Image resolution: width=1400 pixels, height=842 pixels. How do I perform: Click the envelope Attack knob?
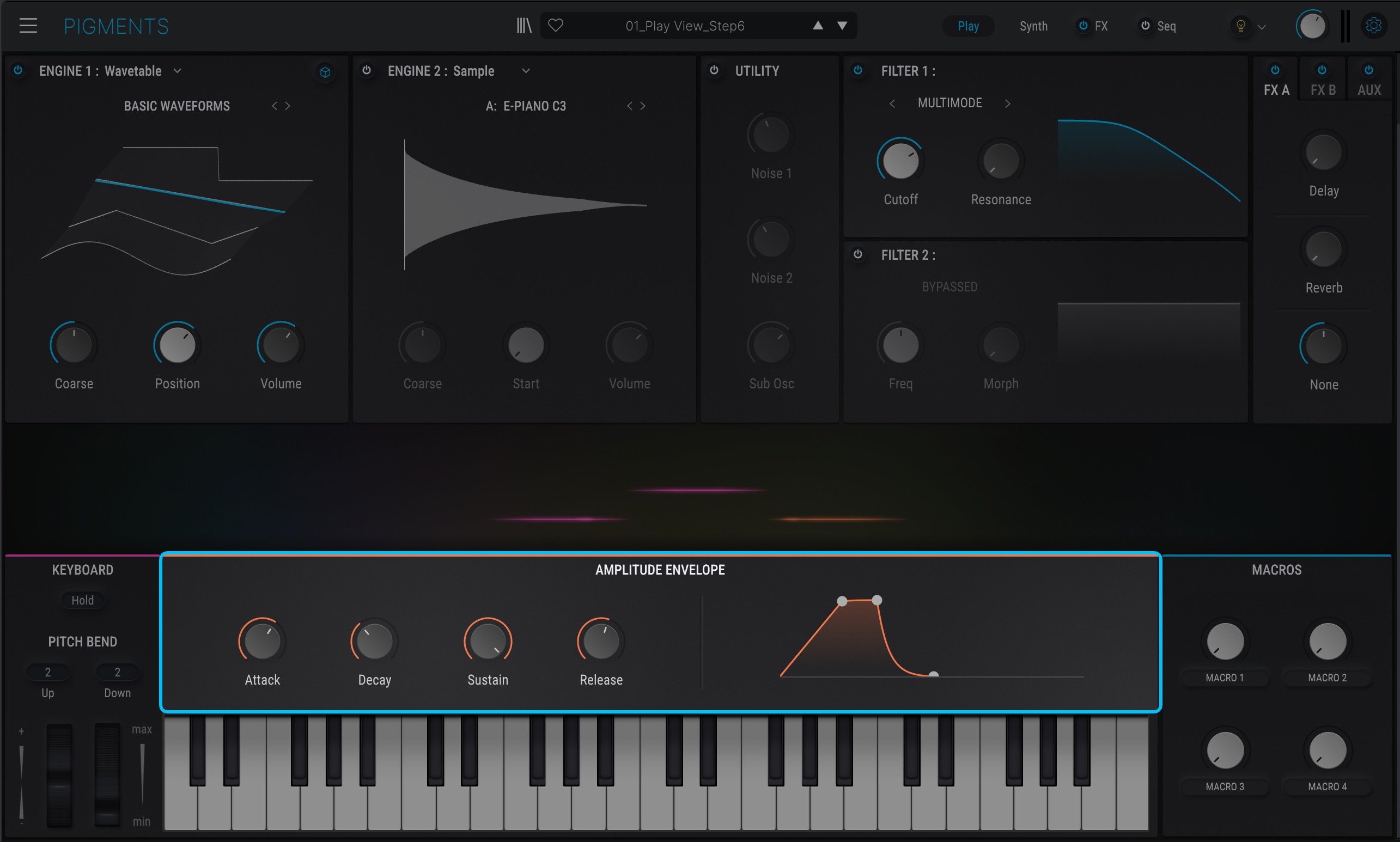(262, 642)
